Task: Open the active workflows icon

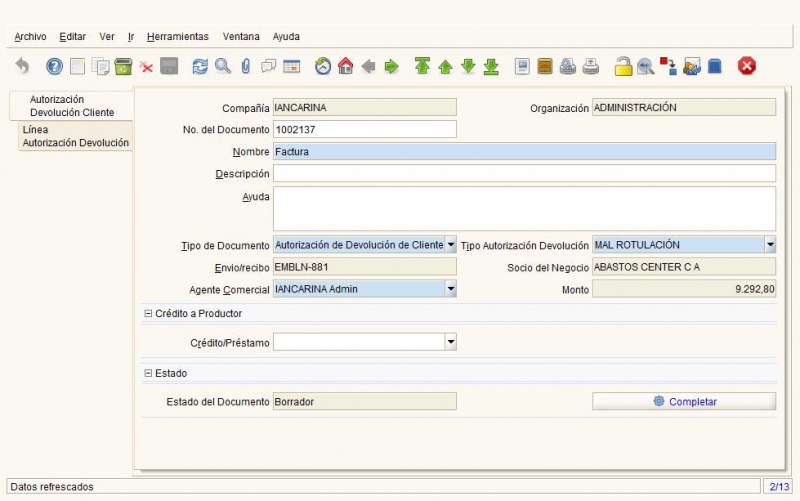Action: pyautogui.click(x=668, y=66)
